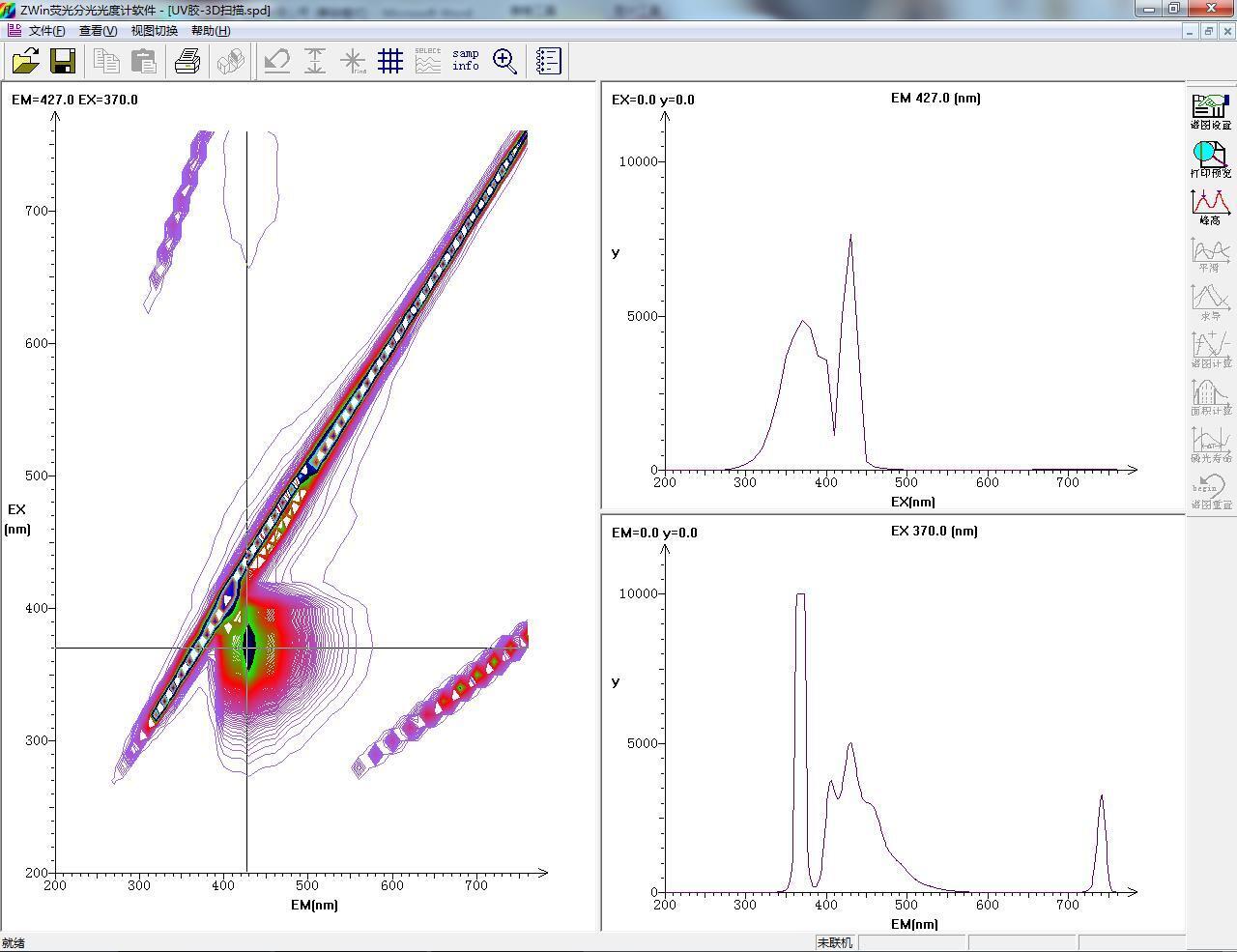Viewport: 1237px width, 952px height.
Task: Click the EX=0.0 y=0.0 readout
Action: tap(653, 100)
